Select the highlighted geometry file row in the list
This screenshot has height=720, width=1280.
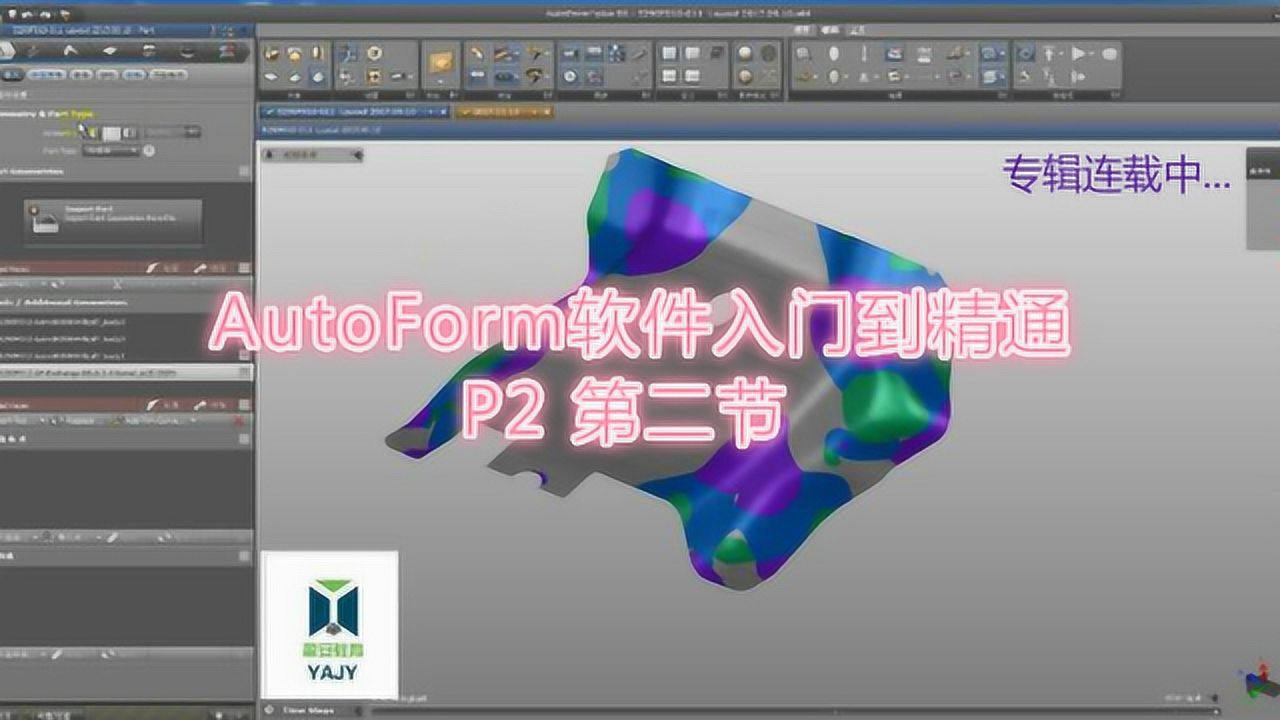click(x=120, y=371)
